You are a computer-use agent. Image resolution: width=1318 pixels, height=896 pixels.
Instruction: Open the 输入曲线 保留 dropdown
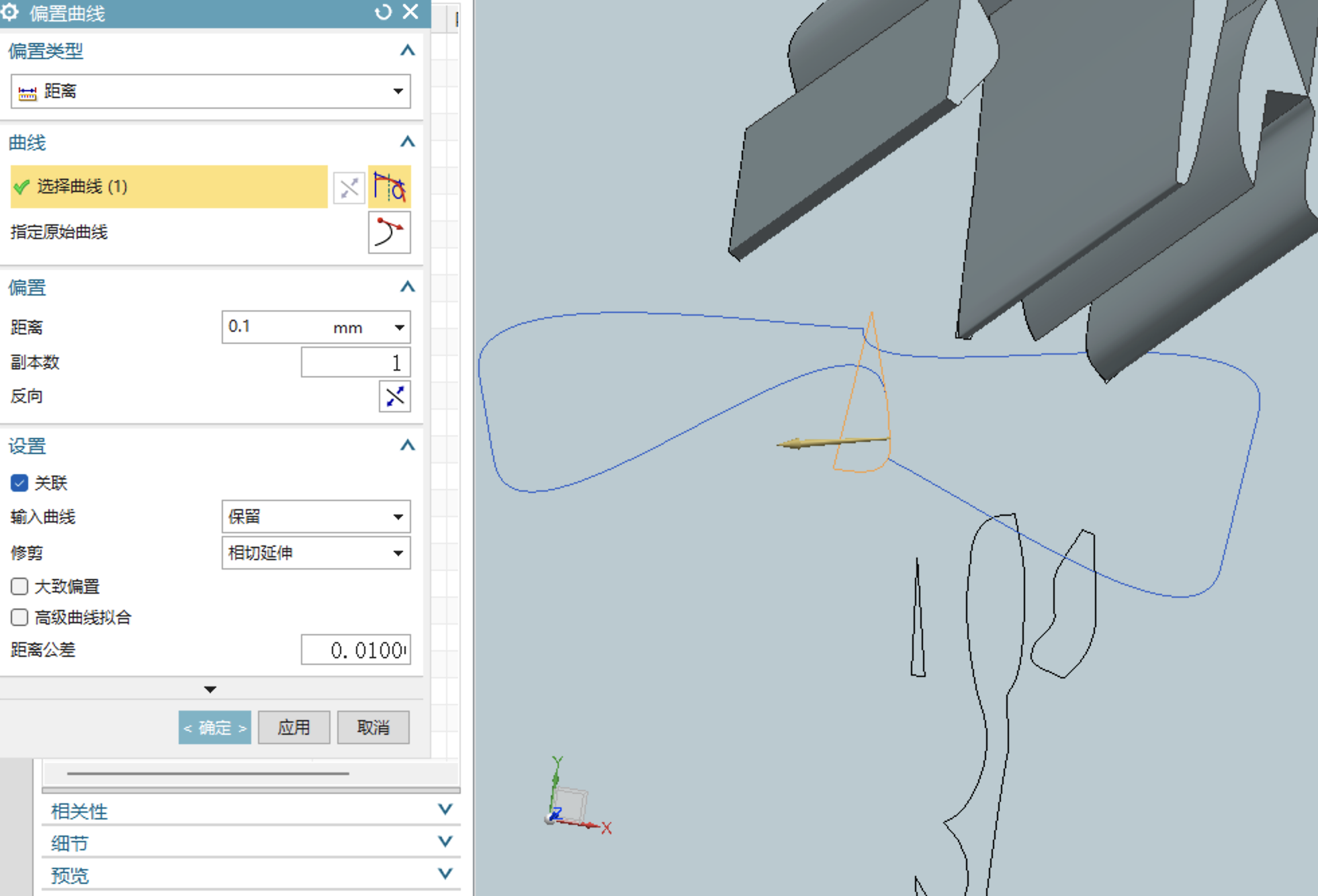[x=316, y=517]
